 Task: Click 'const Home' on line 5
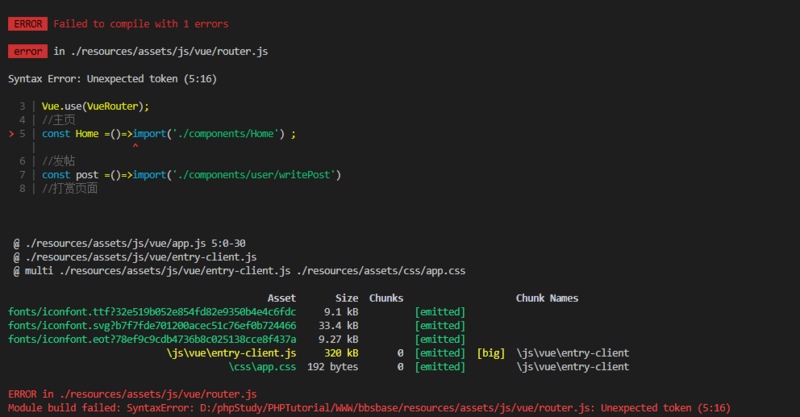coord(70,134)
